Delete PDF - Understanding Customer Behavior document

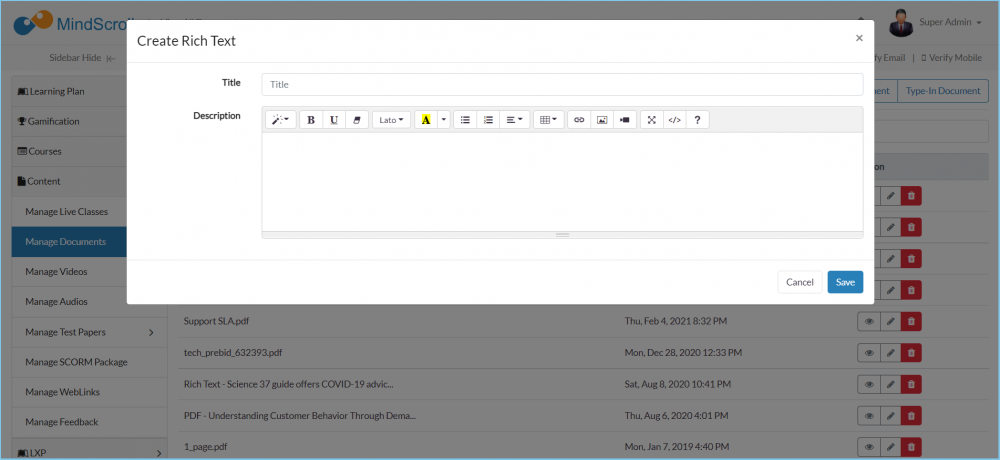click(x=911, y=416)
